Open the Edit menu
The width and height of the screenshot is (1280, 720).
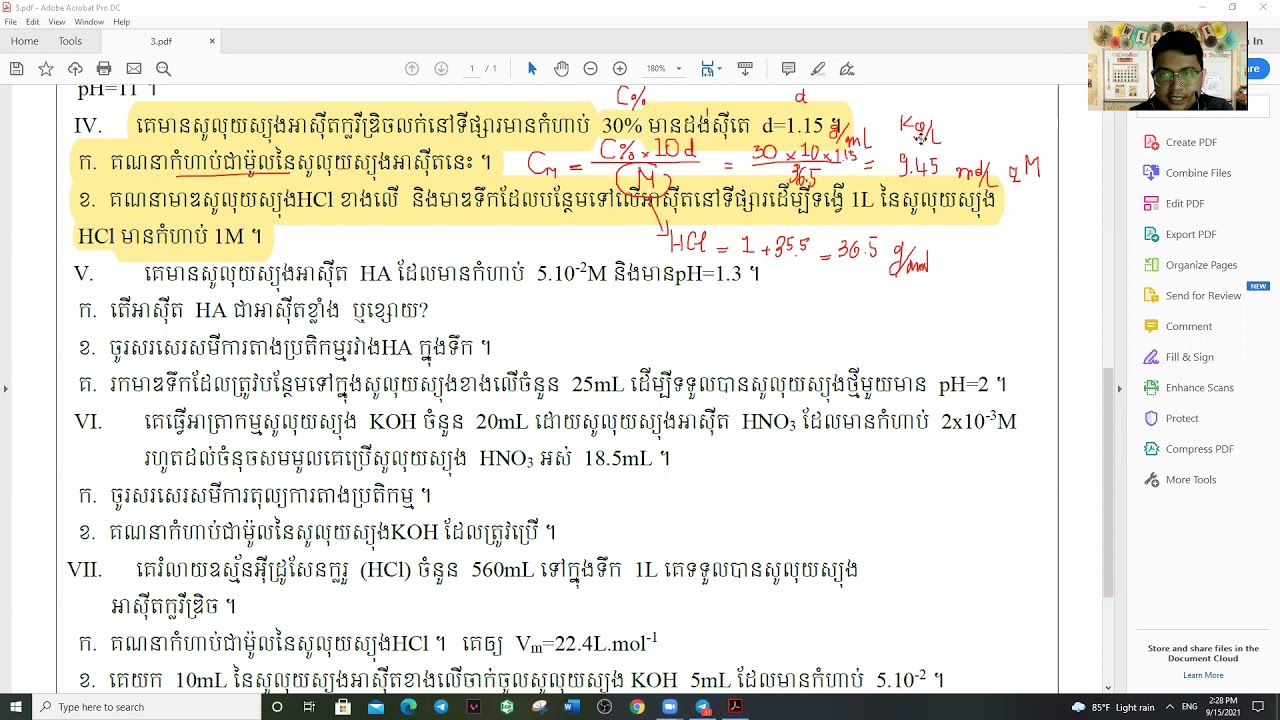[x=33, y=22]
